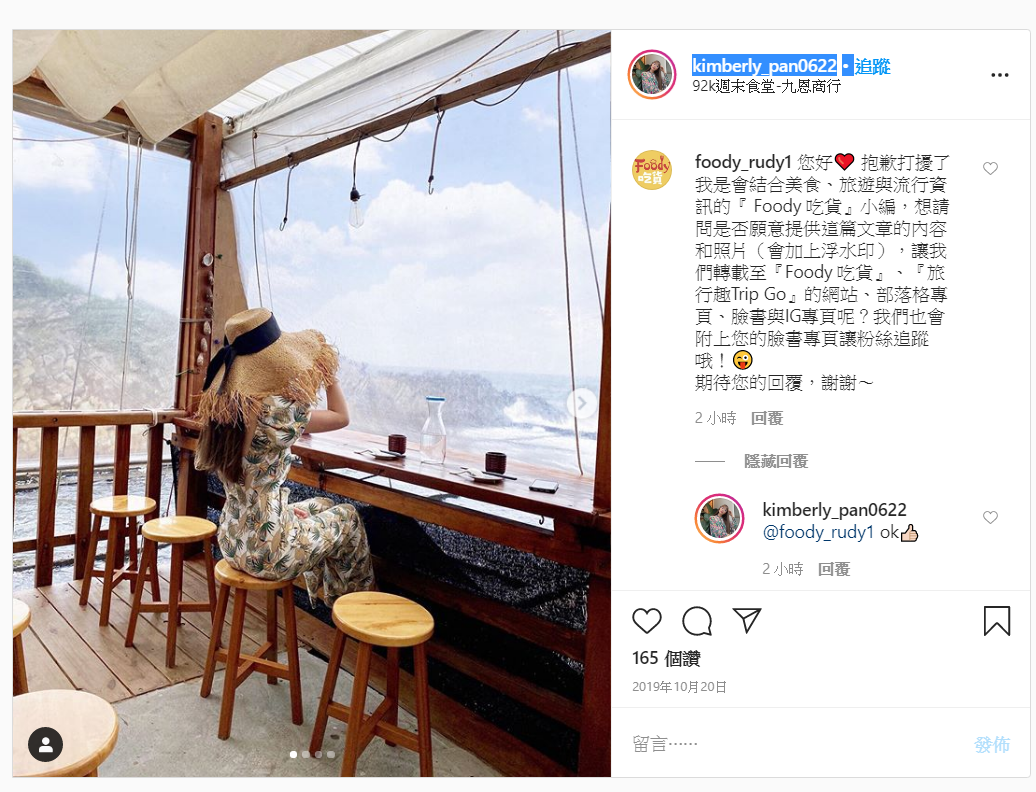Save the post with the bookmark icon
Image resolution: width=1036 pixels, height=792 pixels.
(996, 621)
